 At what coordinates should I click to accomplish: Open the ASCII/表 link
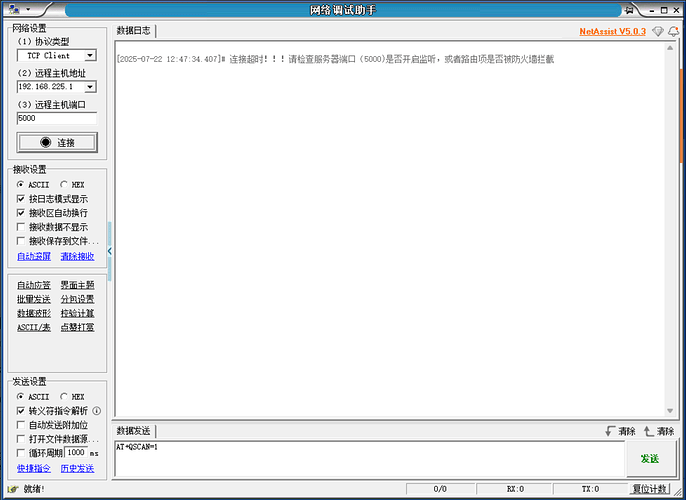click(x=34, y=327)
